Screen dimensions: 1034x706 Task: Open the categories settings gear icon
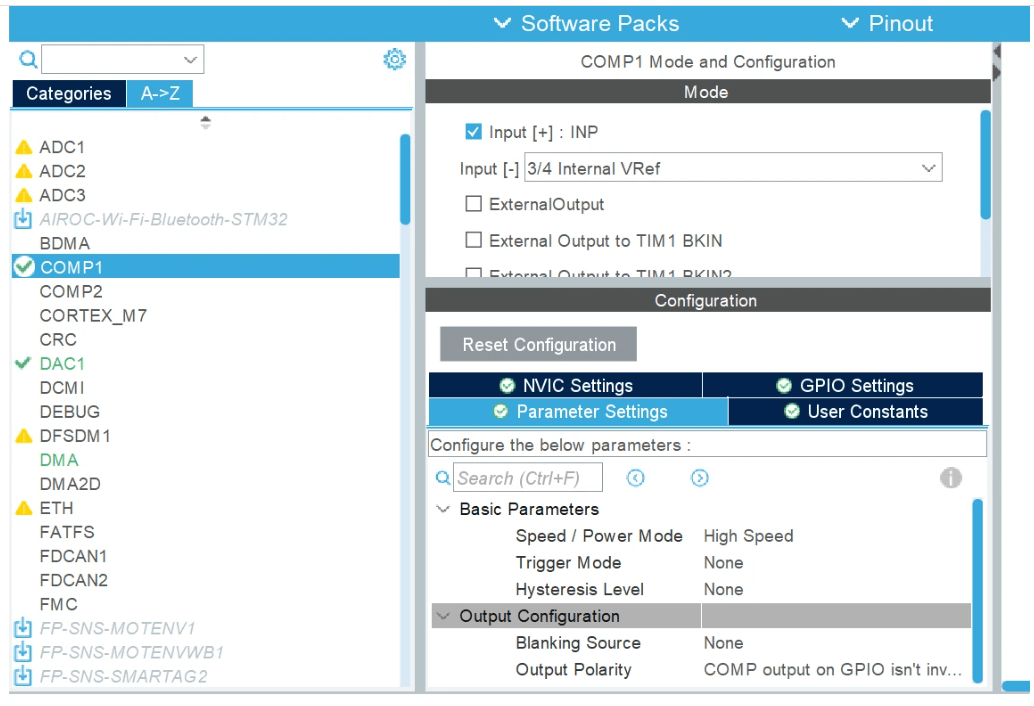[x=395, y=60]
